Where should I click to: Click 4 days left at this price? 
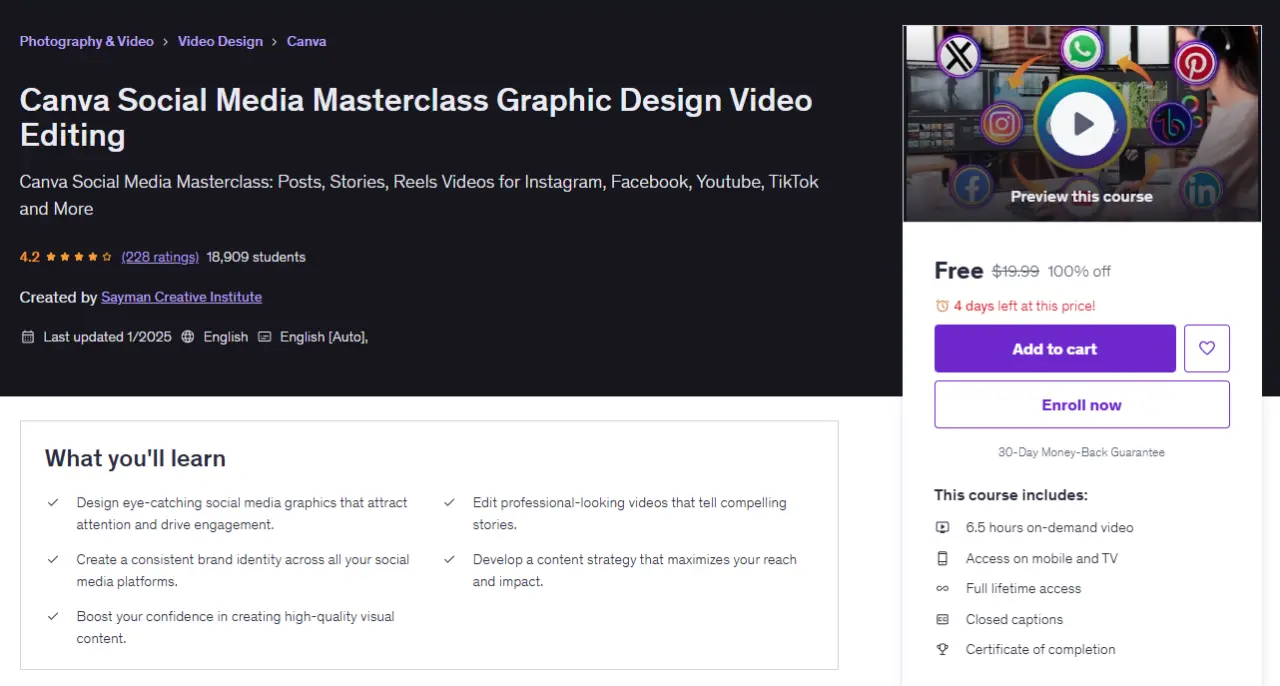coord(1024,306)
